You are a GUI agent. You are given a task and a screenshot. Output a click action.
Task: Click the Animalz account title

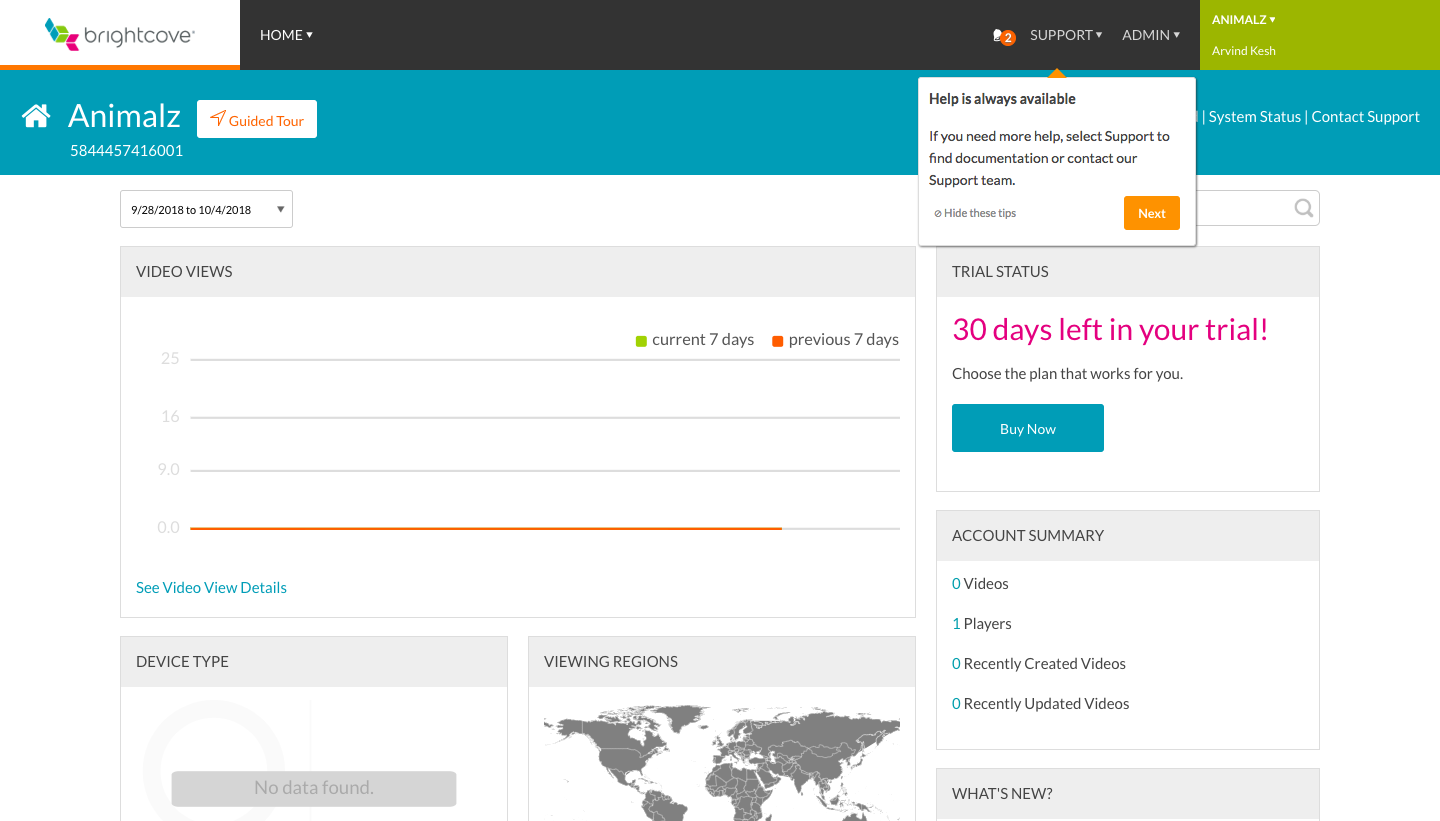pyautogui.click(x=124, y=116)
